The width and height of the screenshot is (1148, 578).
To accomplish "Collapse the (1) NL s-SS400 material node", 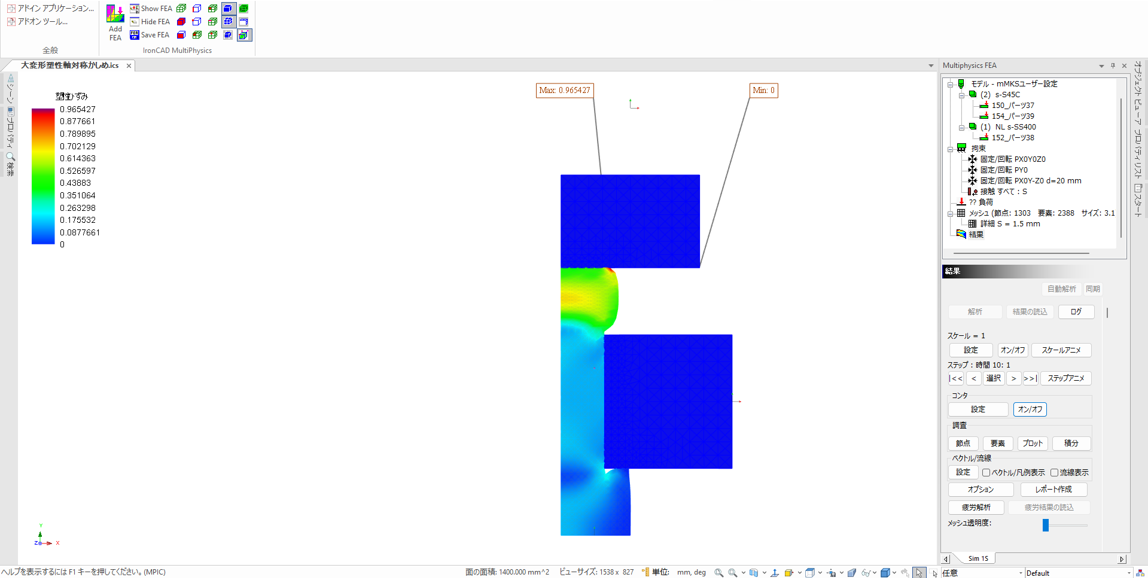I will click(961, 127).
